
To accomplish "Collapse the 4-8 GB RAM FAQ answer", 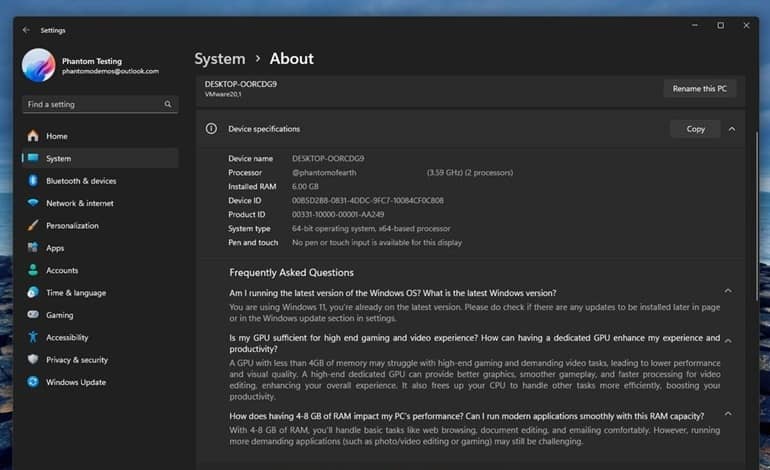I will [728, 414].
